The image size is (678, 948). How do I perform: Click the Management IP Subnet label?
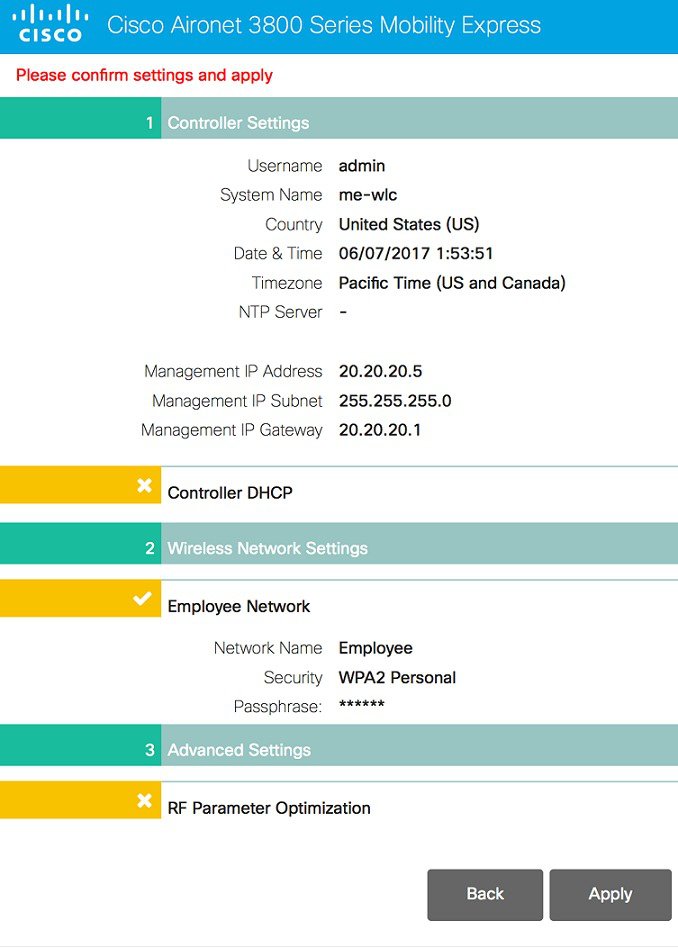click(237, 401)
